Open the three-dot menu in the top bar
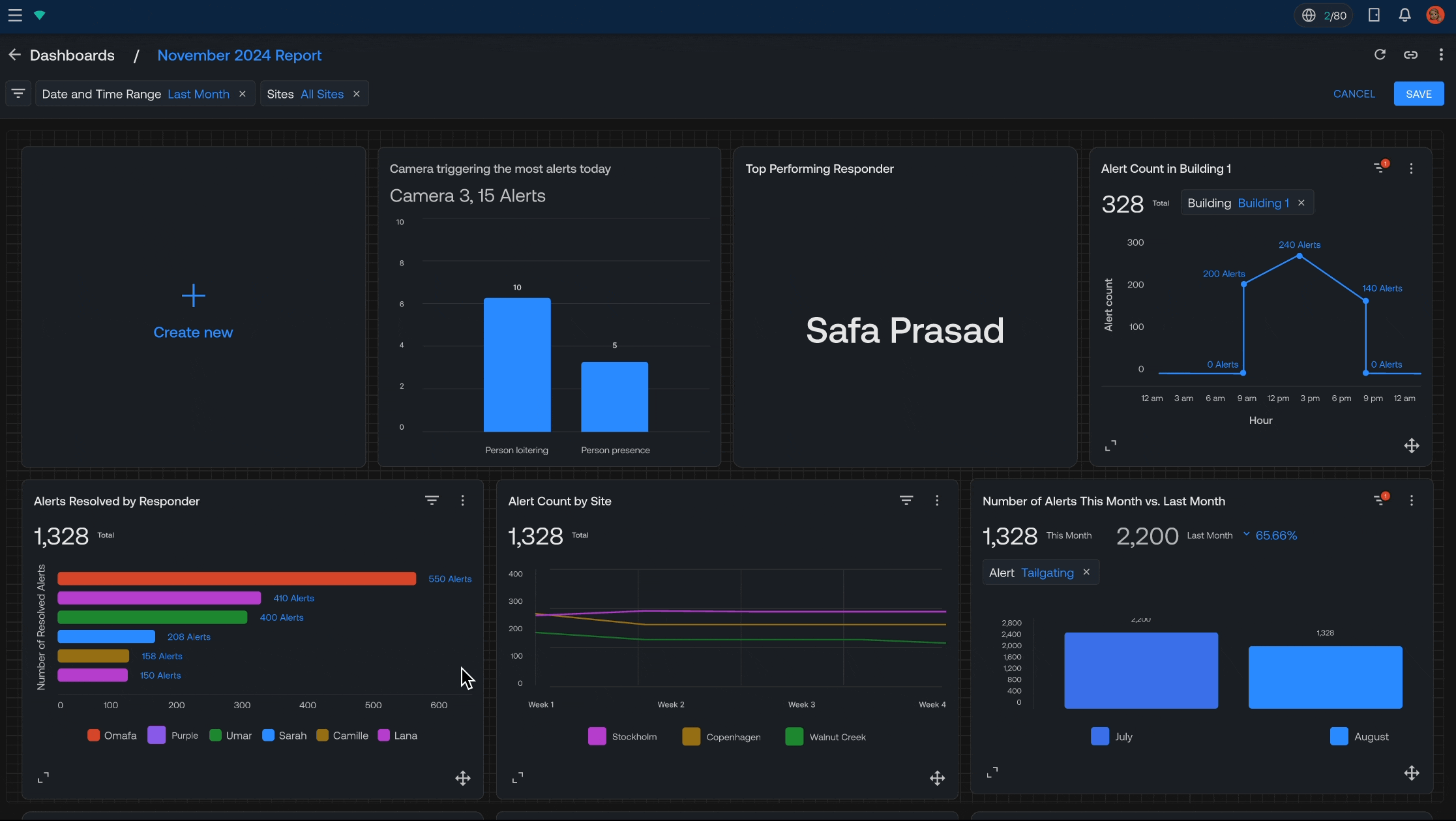 pyautogui.click(x=1442, y=55)
